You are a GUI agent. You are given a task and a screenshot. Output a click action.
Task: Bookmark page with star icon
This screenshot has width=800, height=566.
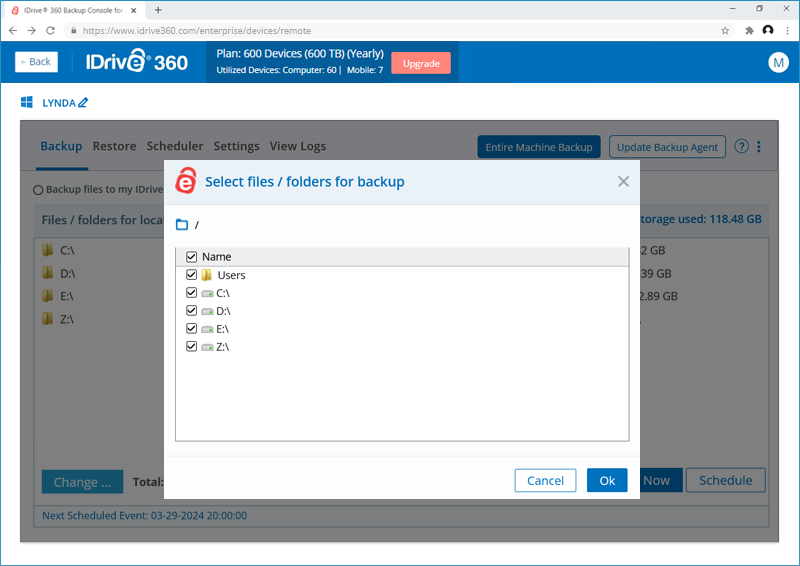725,31
